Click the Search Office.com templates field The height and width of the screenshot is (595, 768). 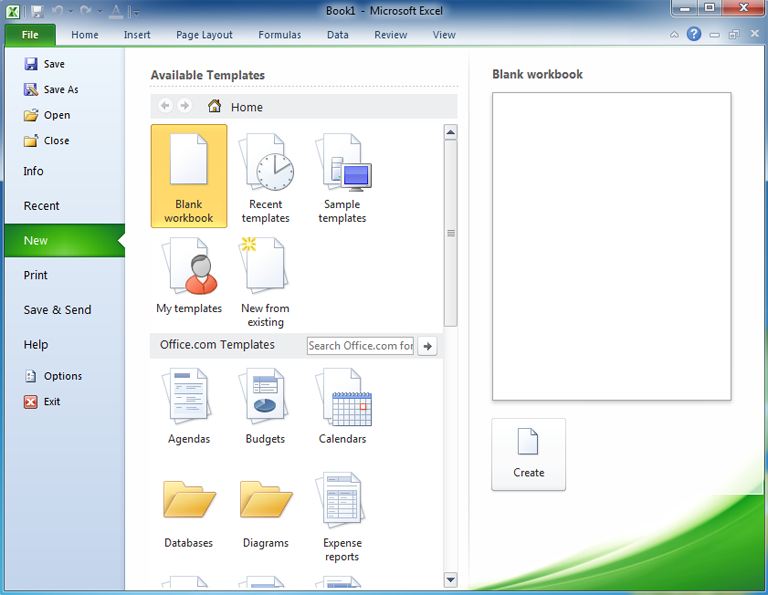click(360, 346)
